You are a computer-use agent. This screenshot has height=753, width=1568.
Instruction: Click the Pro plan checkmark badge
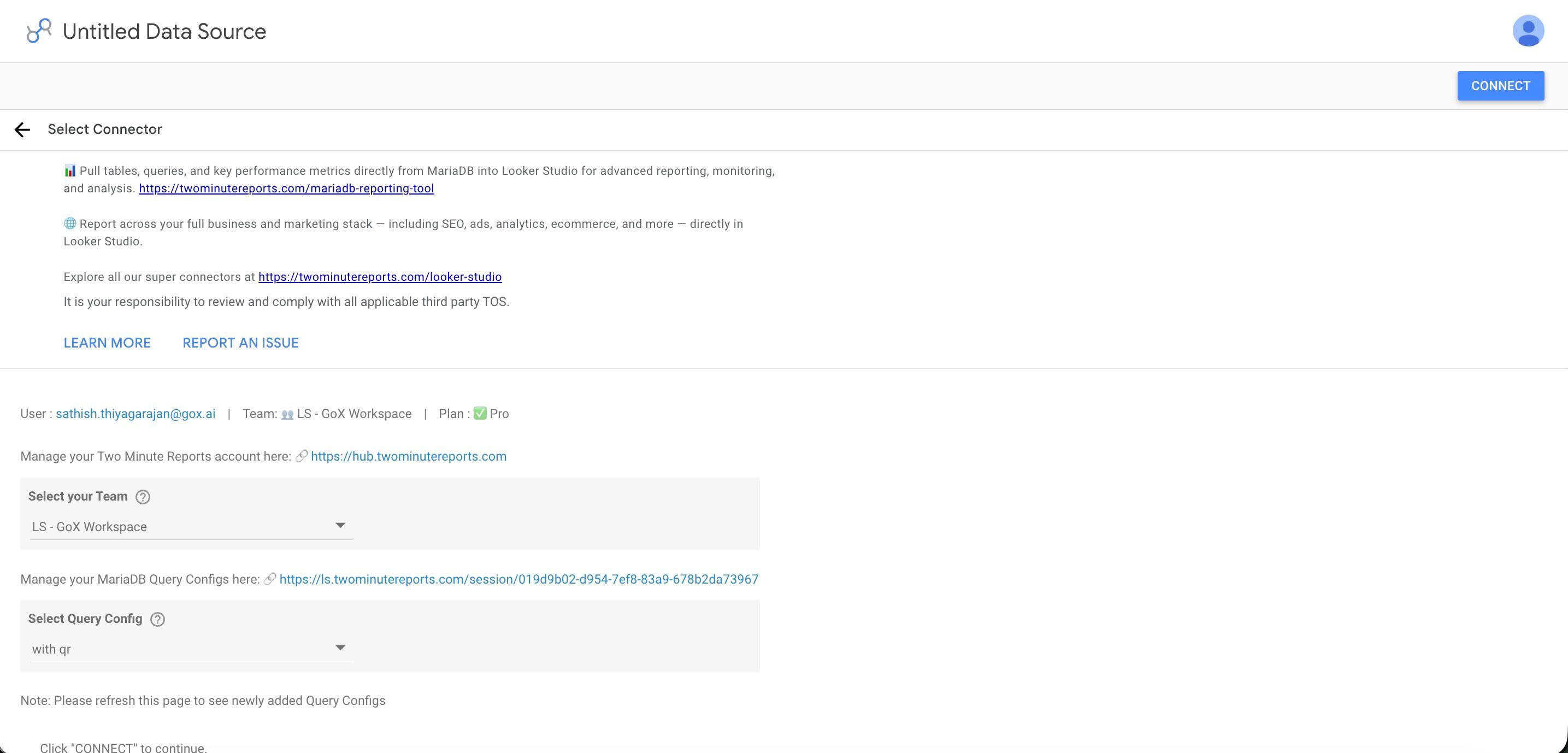(480, 413)
